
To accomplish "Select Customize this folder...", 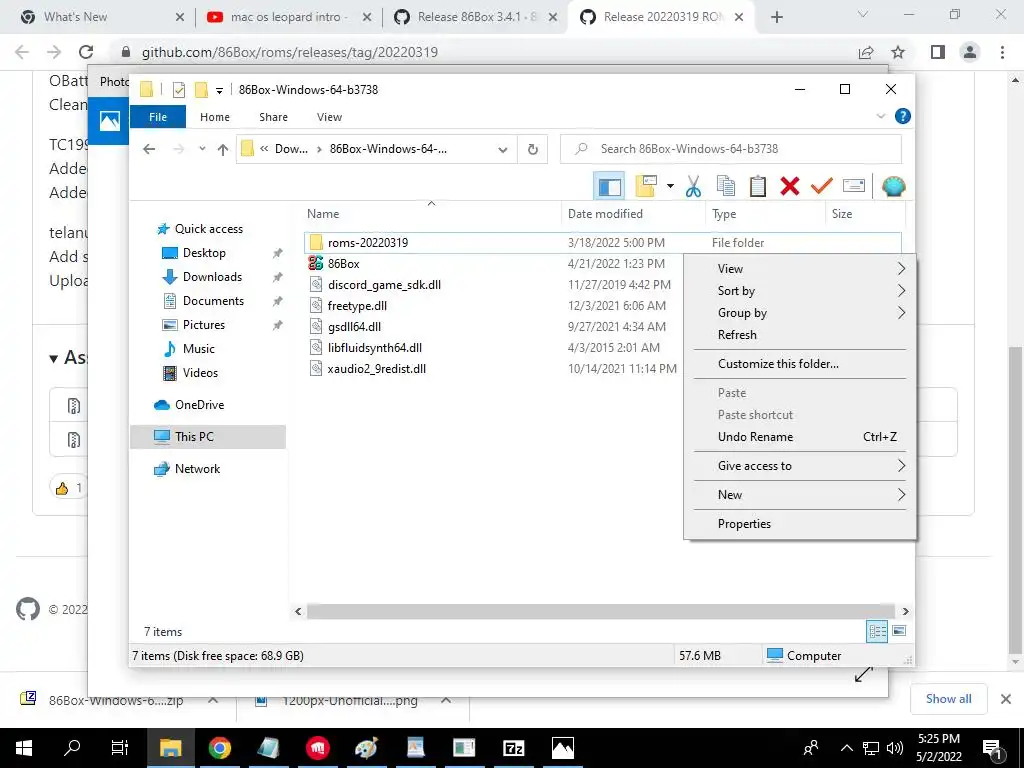I will coord(800,364).
